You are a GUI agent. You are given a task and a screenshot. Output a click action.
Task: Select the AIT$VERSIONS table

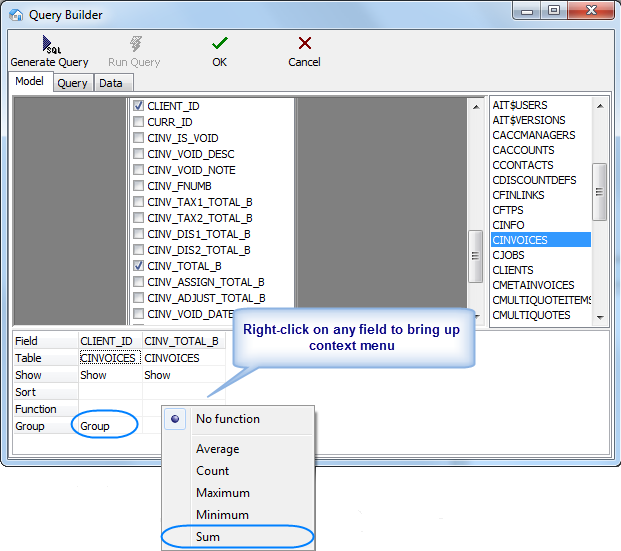541,120
